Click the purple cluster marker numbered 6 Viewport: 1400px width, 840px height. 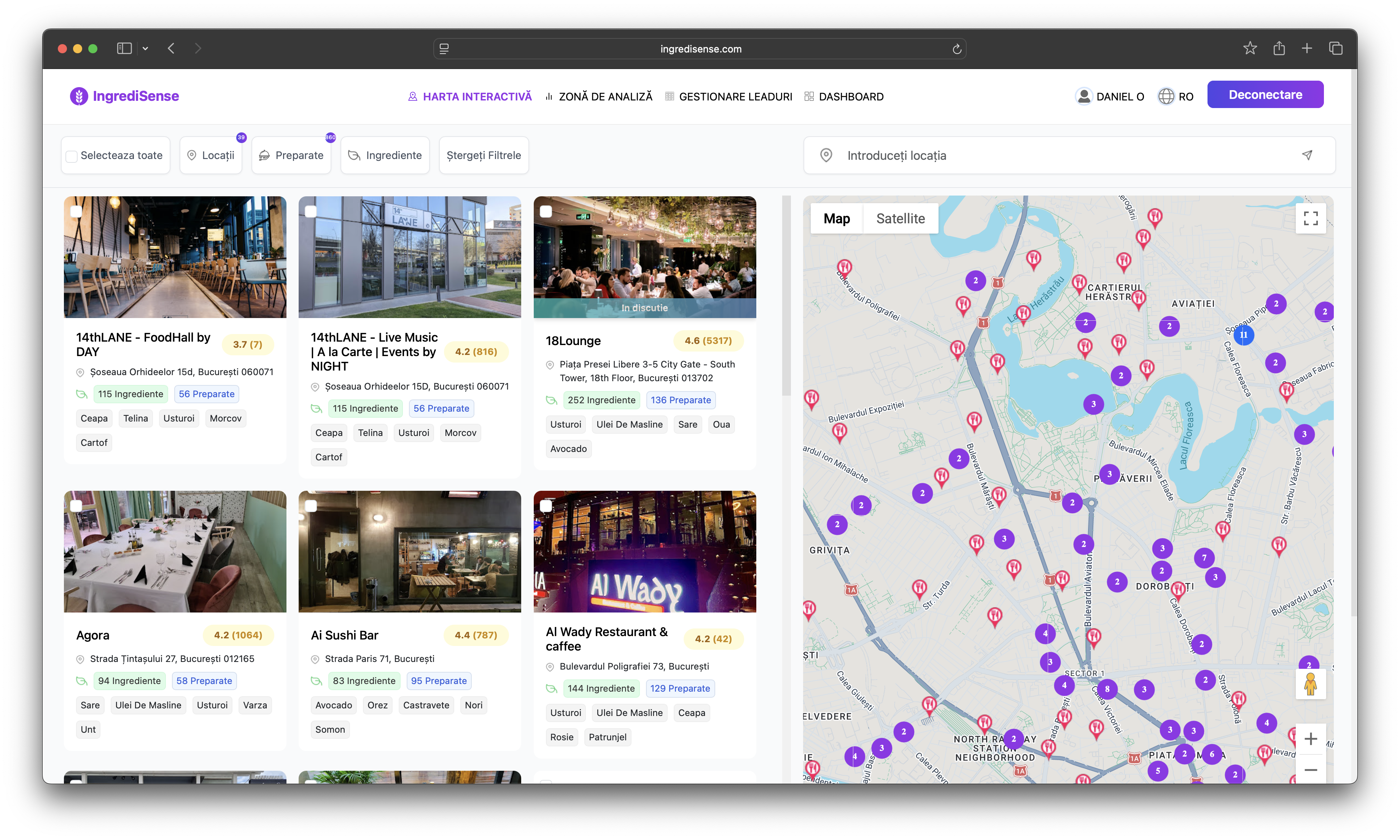pos(1212,754)
